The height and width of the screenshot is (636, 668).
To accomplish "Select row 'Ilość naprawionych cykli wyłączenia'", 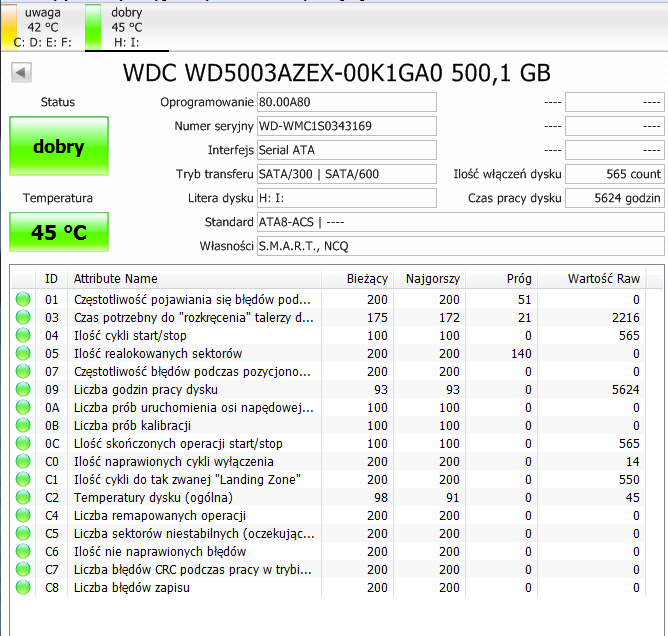I will (328, 461).
